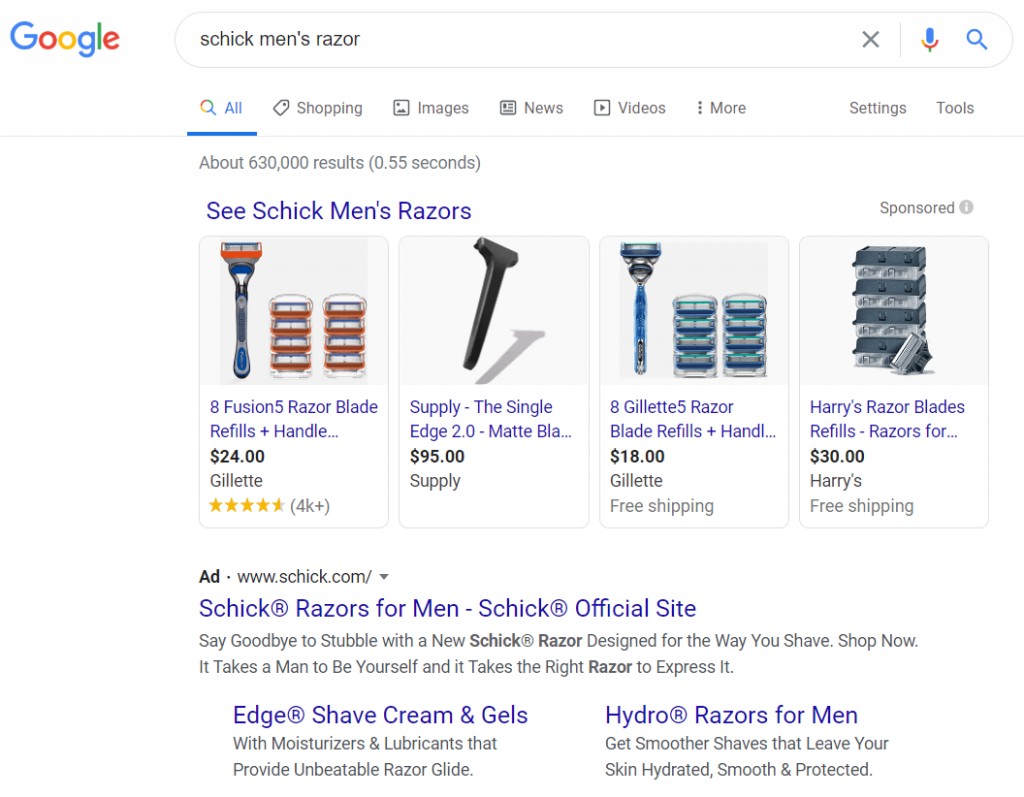Go to the Google logo homepage

click(x=65, y=39)
